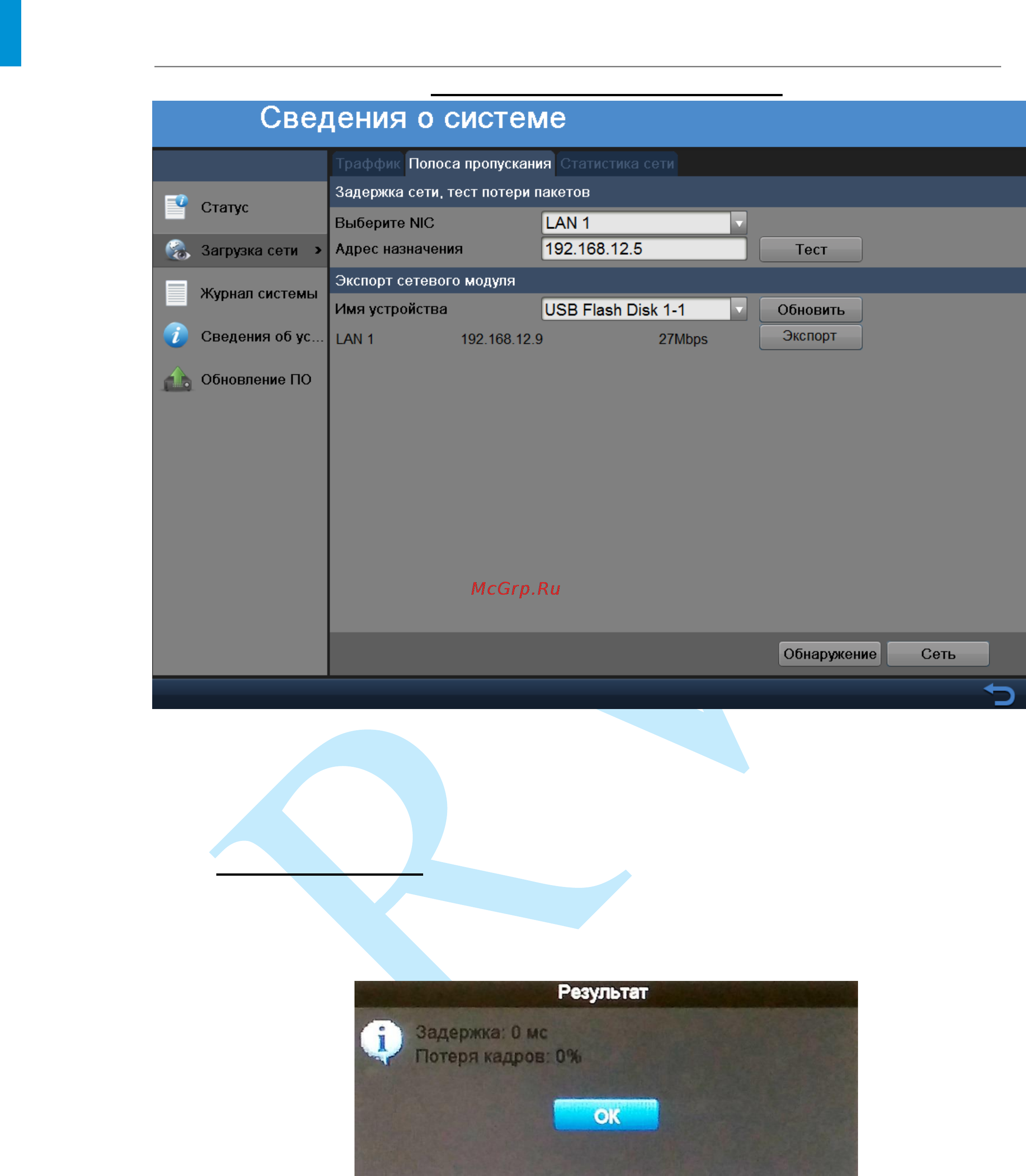Click the Обновление ПО upload arrow icon
The height and width of the screenshot is (1176, 1026).
177,378
